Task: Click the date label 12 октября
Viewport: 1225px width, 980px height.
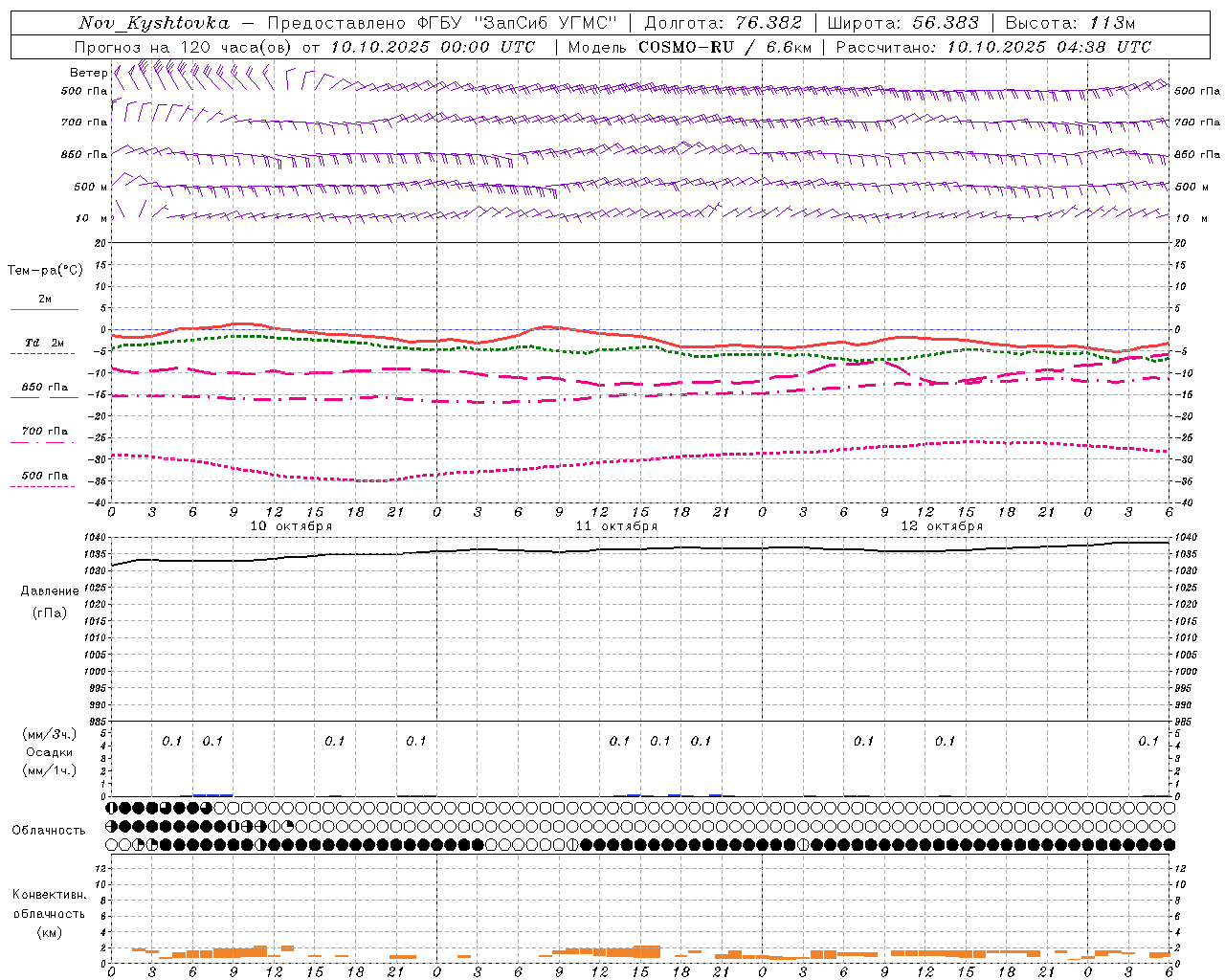Action: coord(942,526)
